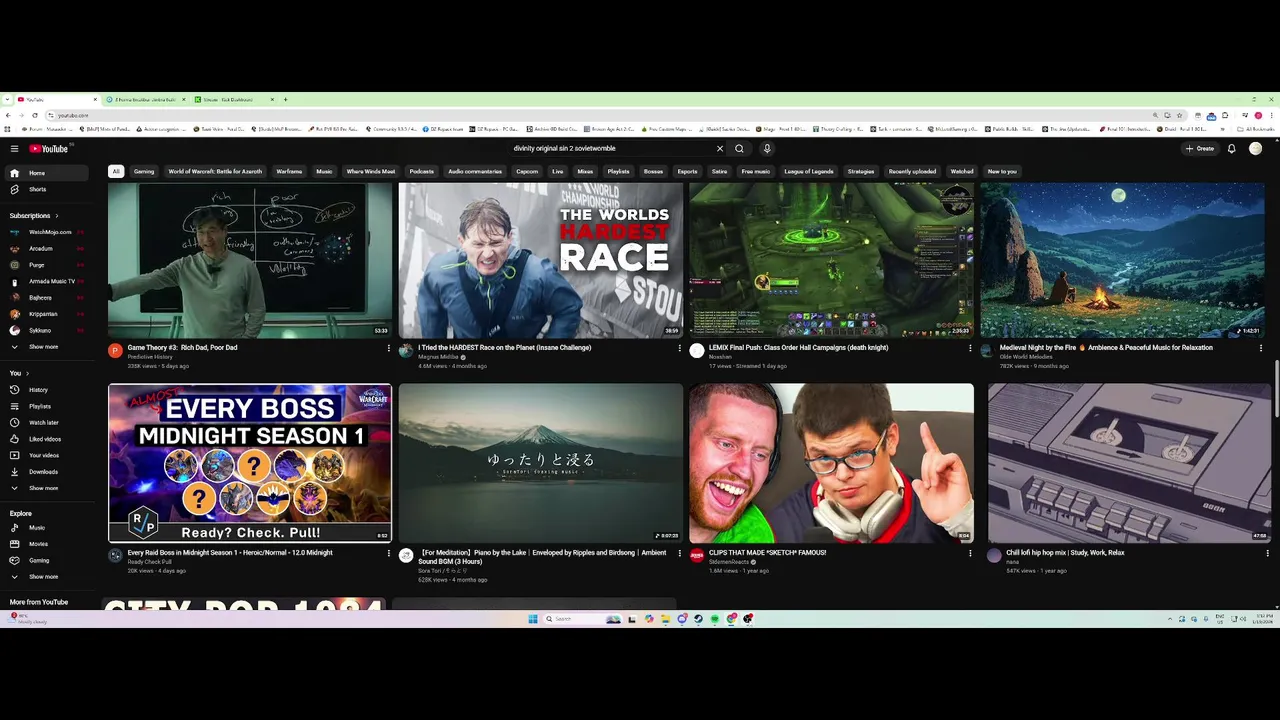Open a new Chrome tab
Screen dimensions: 1280x720
coord(285,99)
